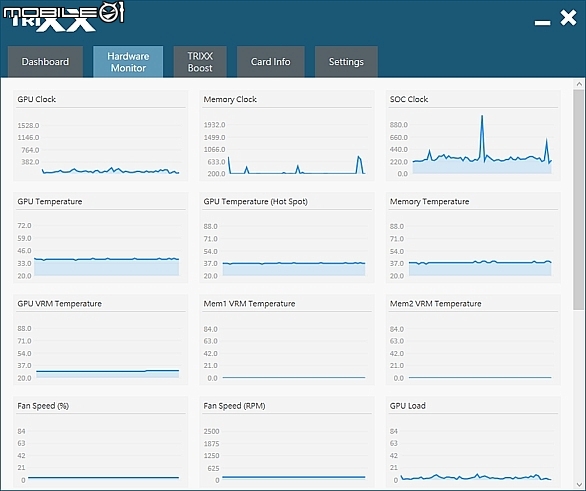Screen dimensions: 586x491
Task: Go to the Settings tab
Action: click(346, 62)
